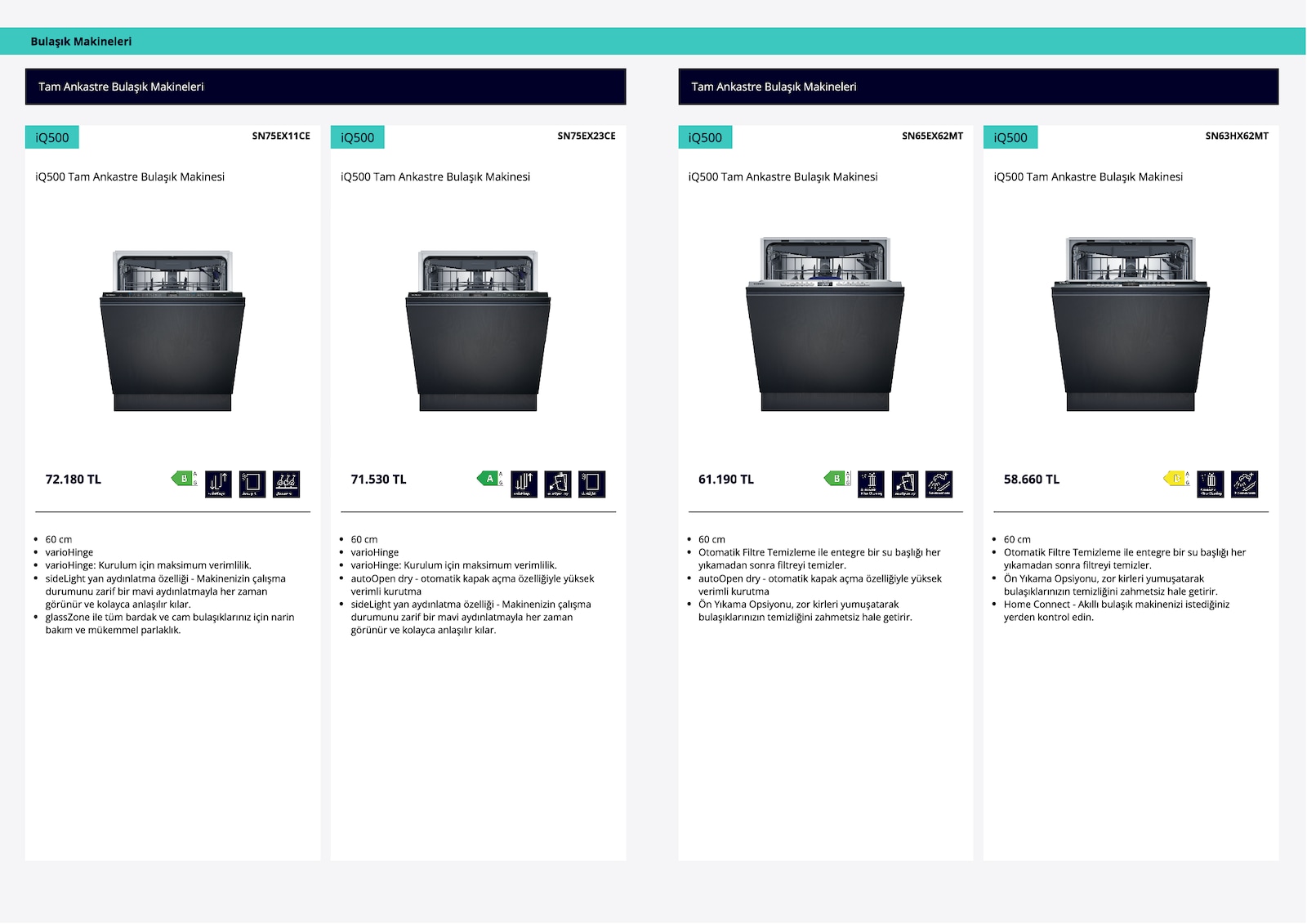This screenshot has width=1307, height=924.
Task: Click the glassZone icon for SN75EX11CE
Action: 286,484
